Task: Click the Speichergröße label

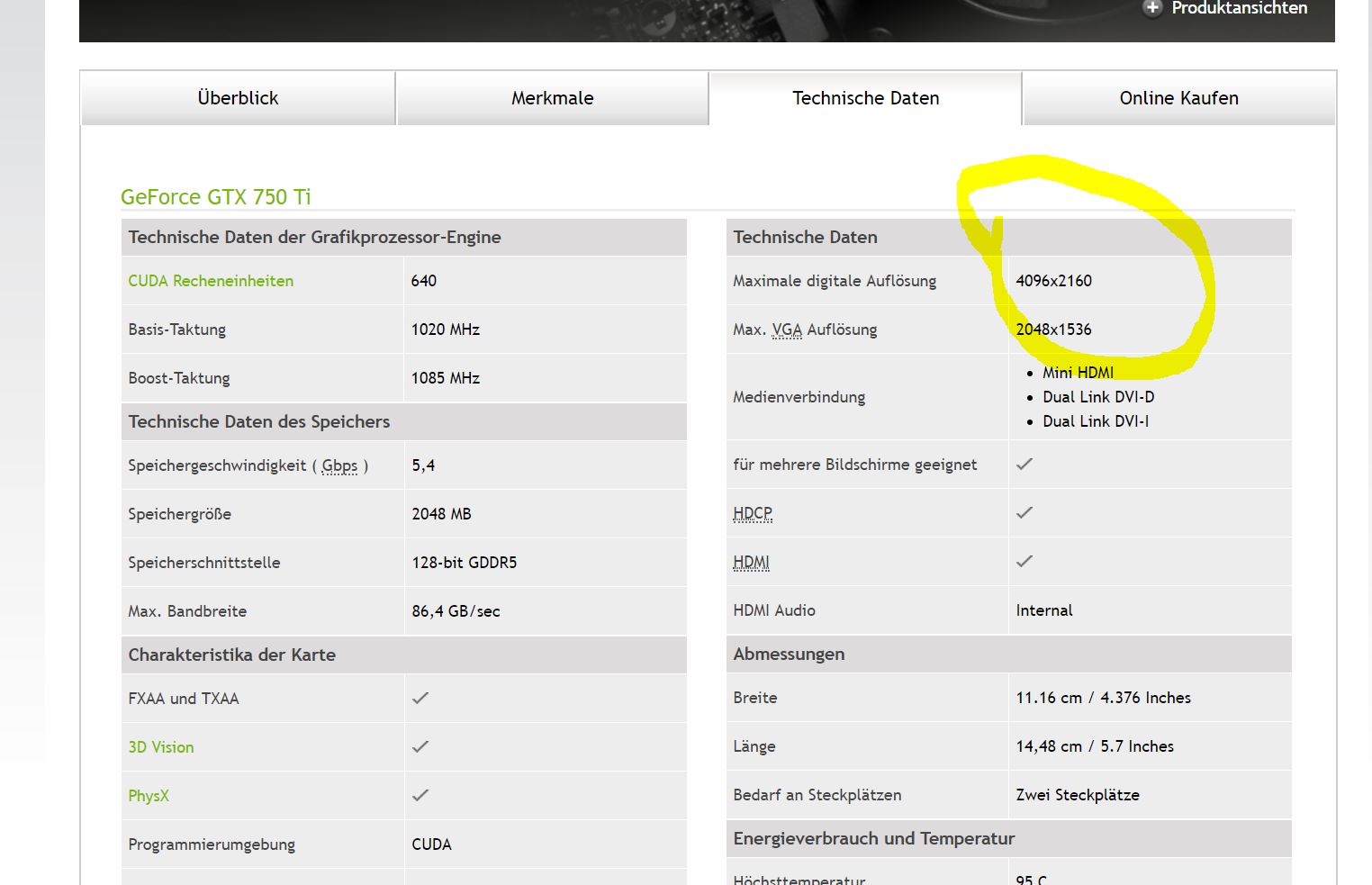Action: 179,514
